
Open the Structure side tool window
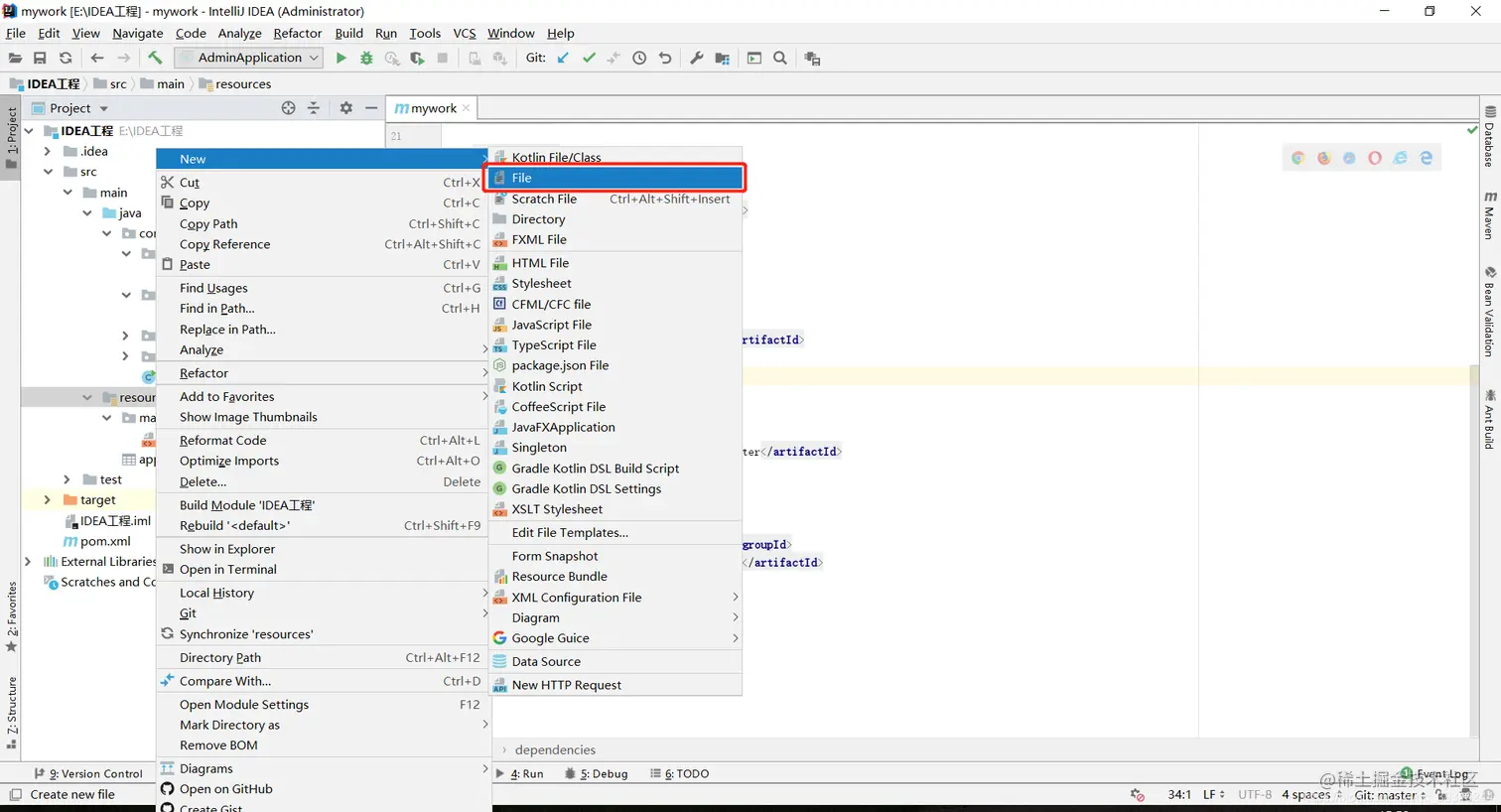tap(12, 713)
